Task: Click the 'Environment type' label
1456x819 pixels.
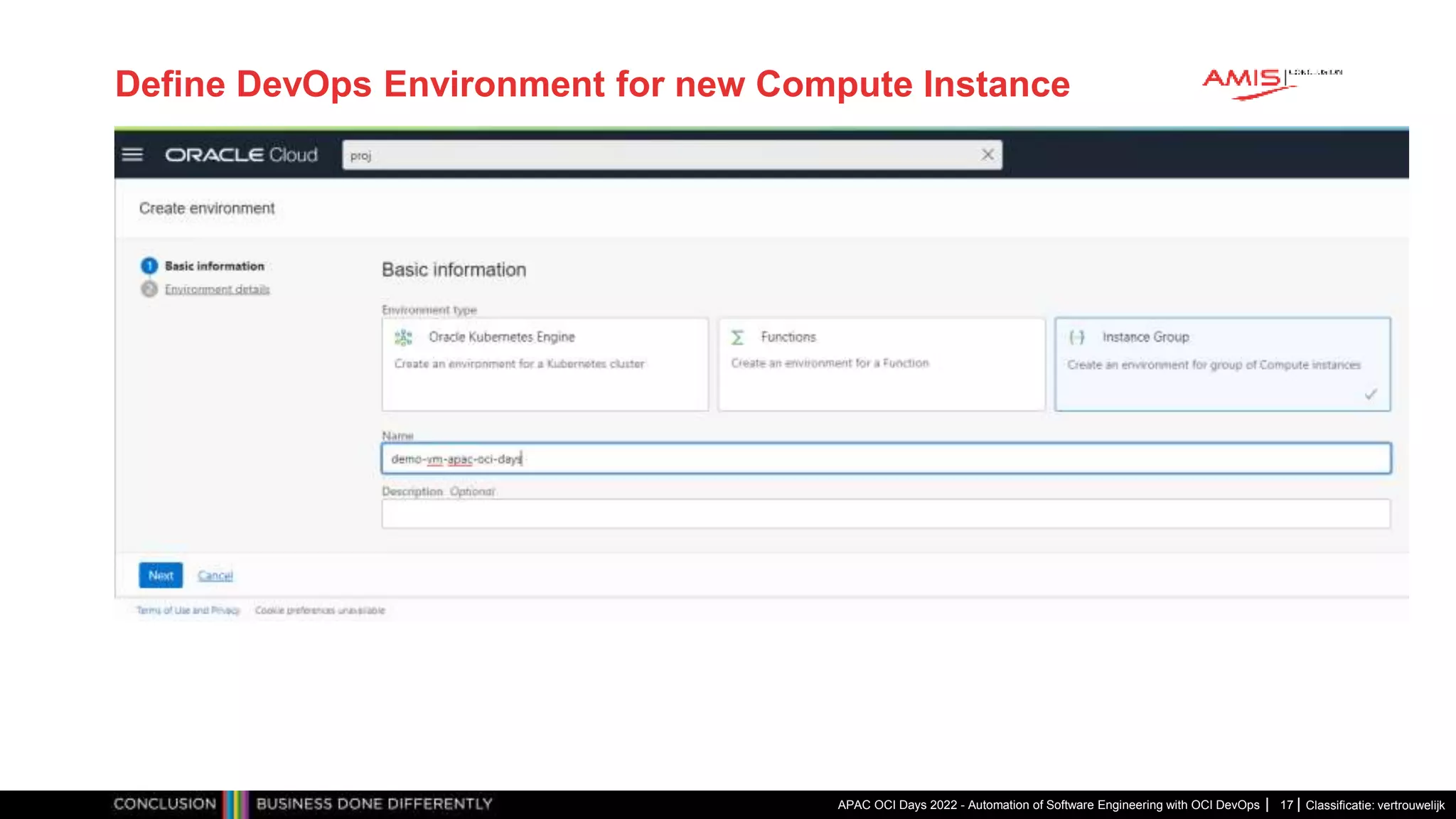Action: (429, 310)
